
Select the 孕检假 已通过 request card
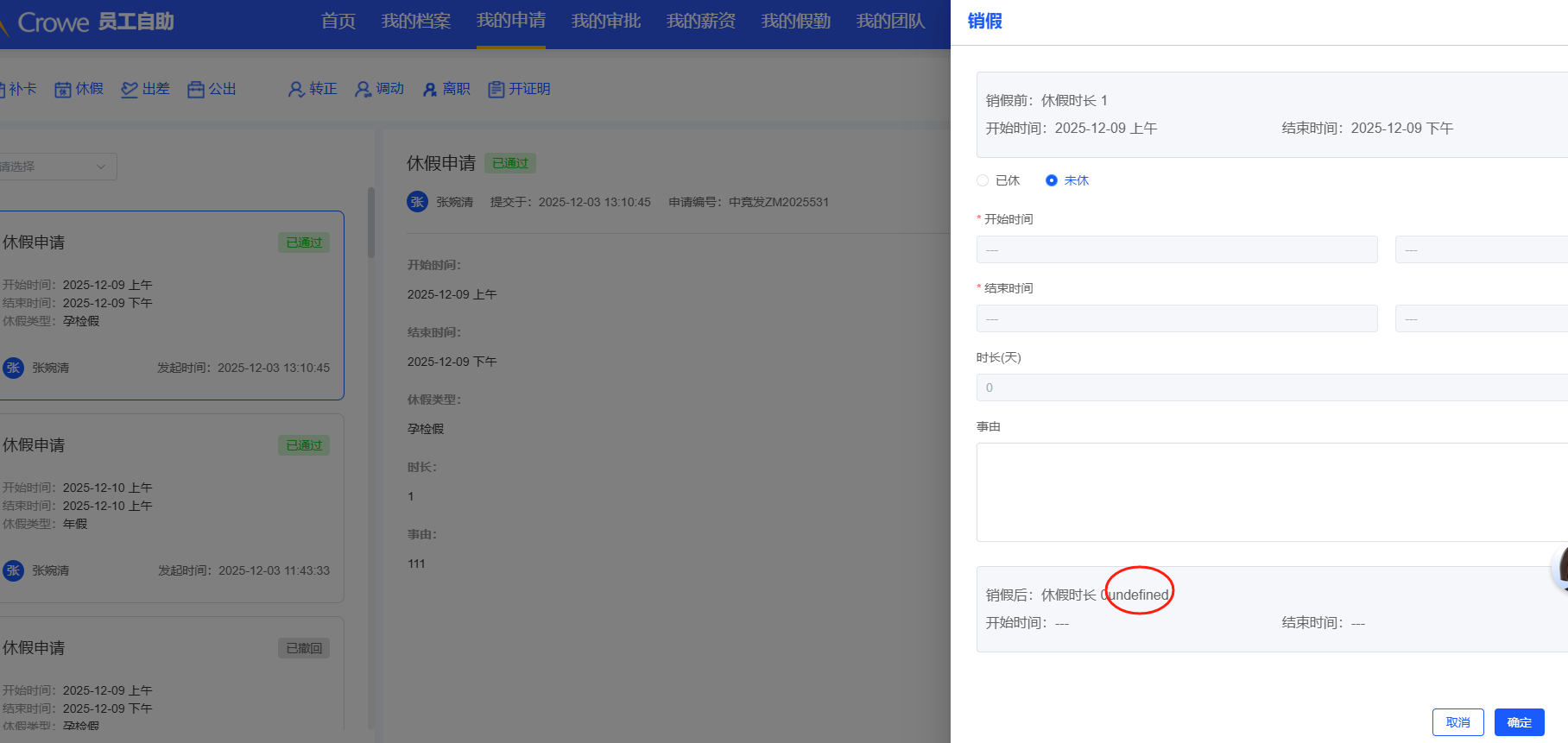pos(172,305)
